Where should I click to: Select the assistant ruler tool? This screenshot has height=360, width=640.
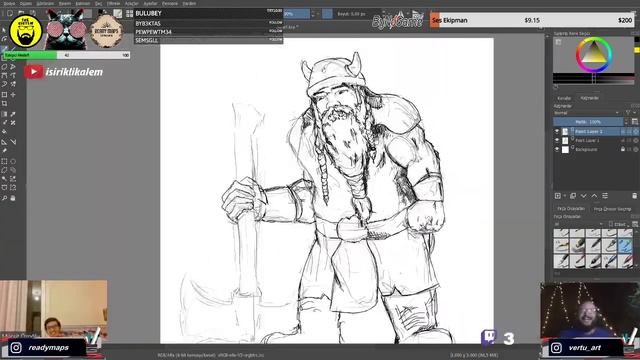[4, 142]
